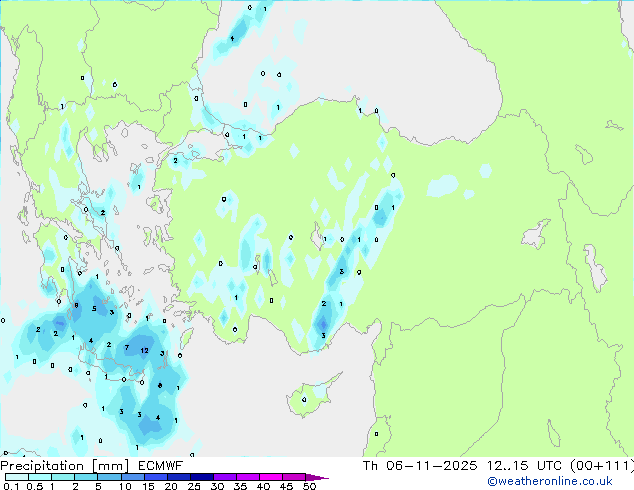The width and height of the screenshot is (634, 490).
Task: Click the '12..15 UTC' time range text
Action: click(x=524, y=466)
